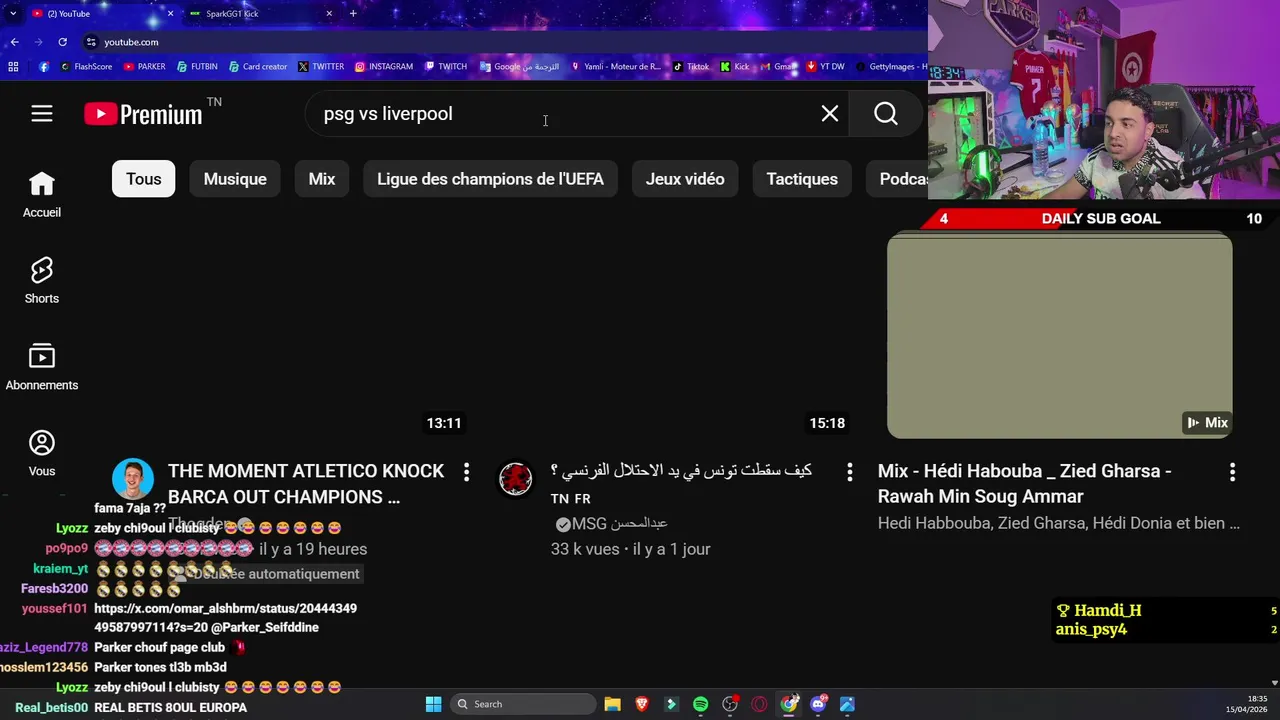Open the MSG channel avatar

pyautogui.click(x=516, y=479)
